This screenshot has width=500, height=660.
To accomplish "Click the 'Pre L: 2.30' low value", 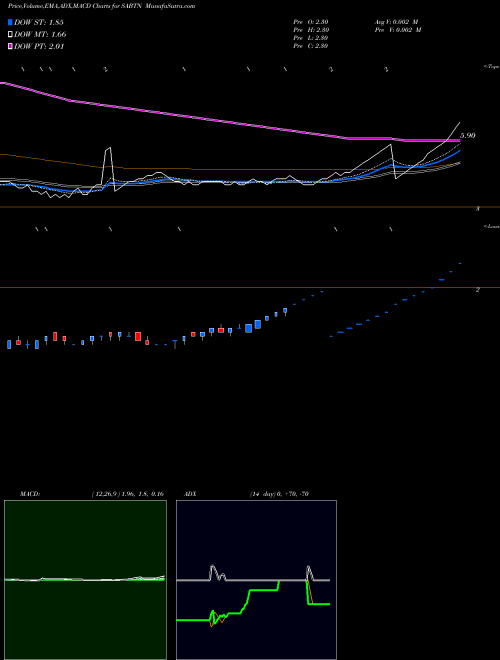I will pos(311,38).
